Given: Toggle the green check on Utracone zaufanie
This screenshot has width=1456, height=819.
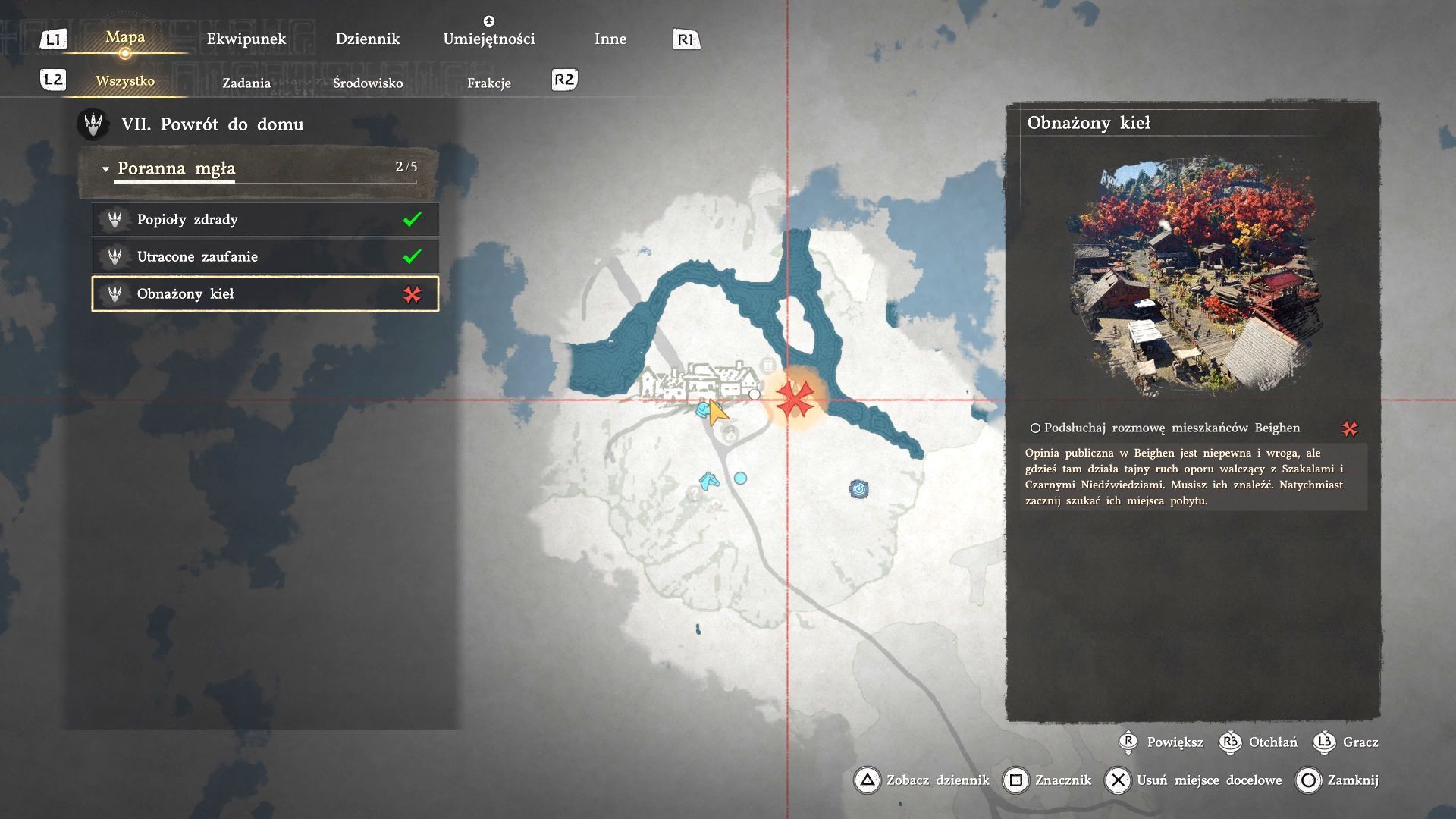Looking at the screenshot, I should coord(412,256).
